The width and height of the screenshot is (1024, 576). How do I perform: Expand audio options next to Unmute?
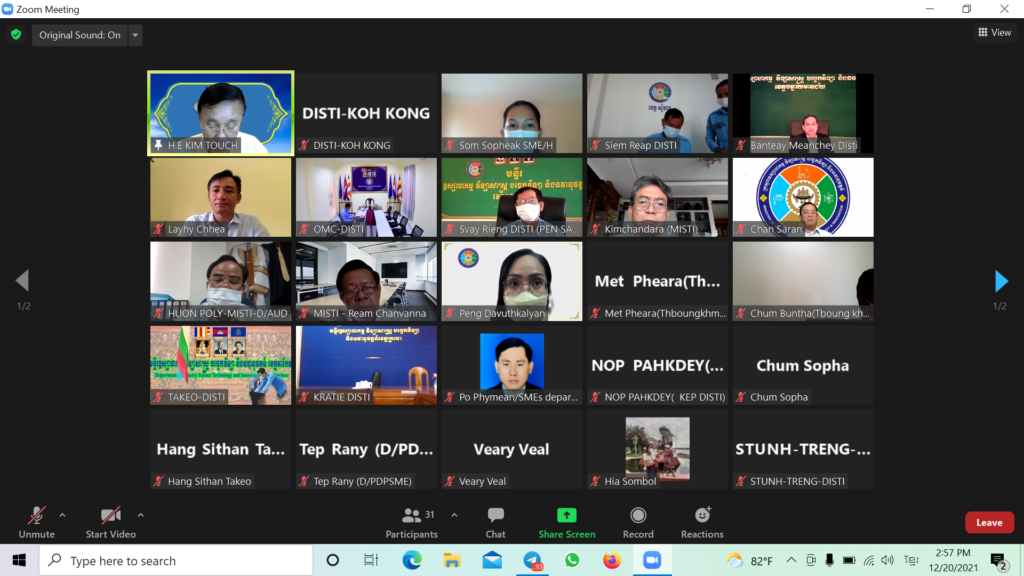click(62, 515)
